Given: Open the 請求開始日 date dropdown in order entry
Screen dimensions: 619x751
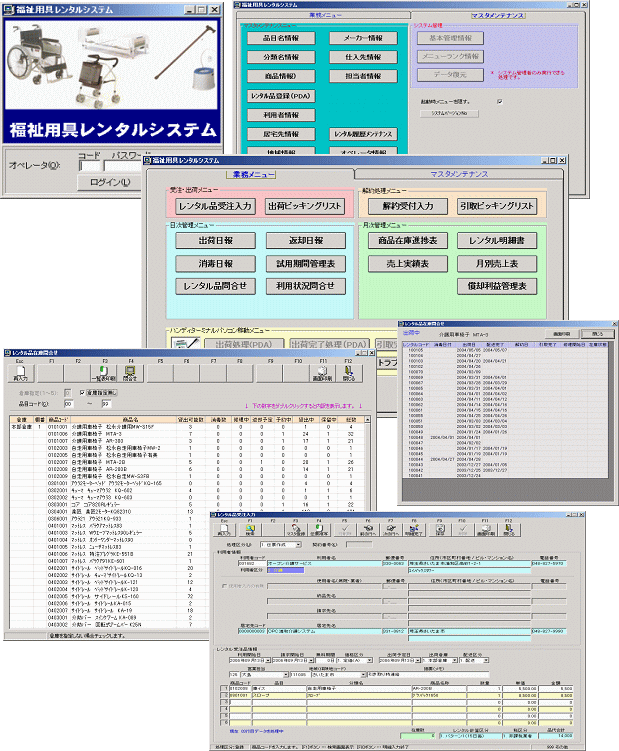Looking at the screenshot, I should [311, 660].
